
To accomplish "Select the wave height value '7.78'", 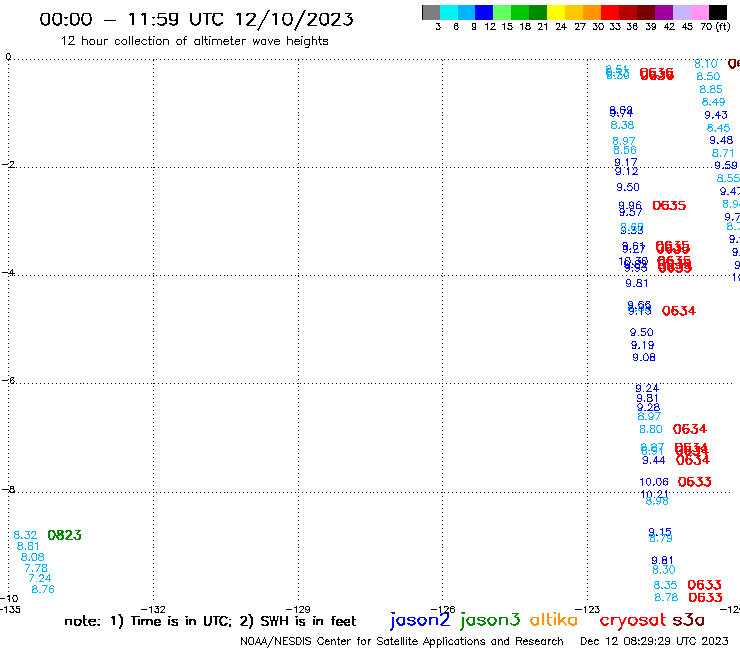I will [36, 568].
